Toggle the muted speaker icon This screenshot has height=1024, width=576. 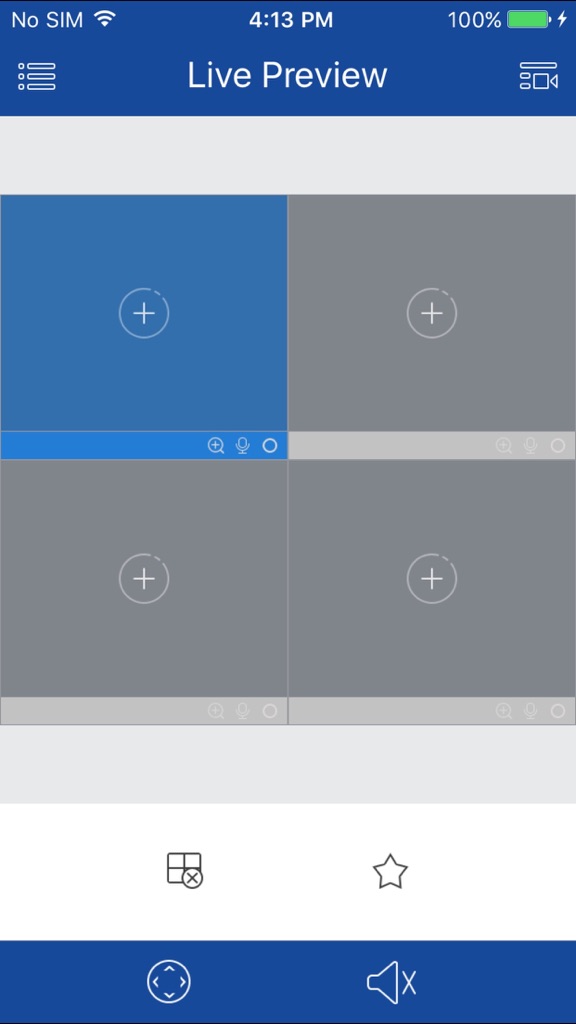tap(391, 982)
